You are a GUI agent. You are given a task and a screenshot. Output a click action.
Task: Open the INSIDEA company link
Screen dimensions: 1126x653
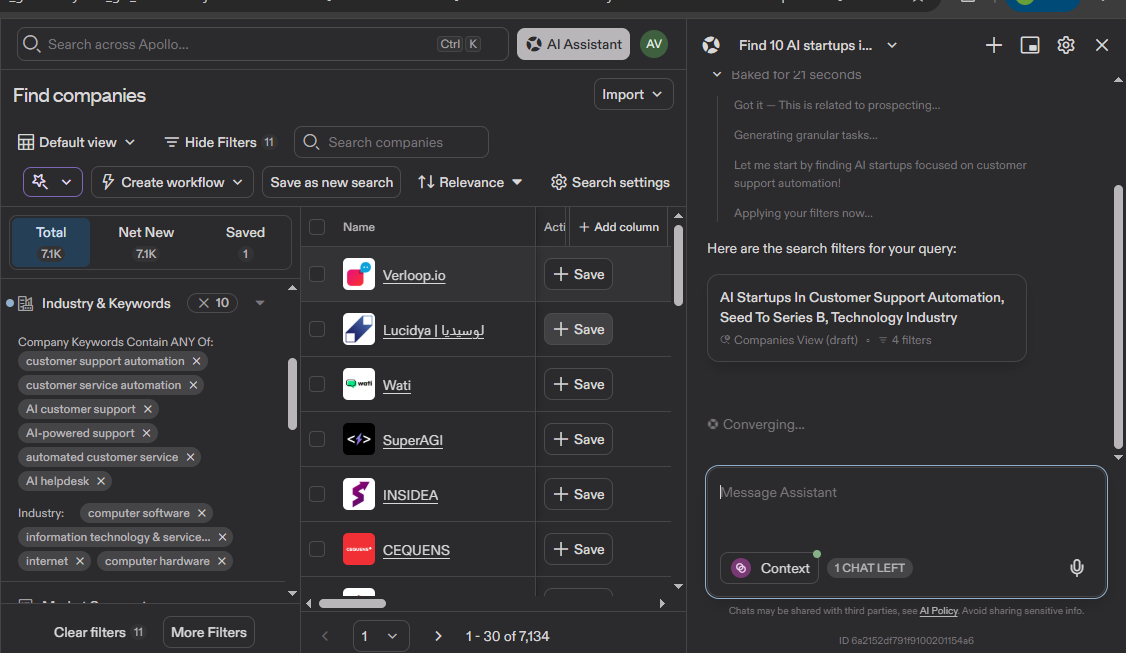410,495
